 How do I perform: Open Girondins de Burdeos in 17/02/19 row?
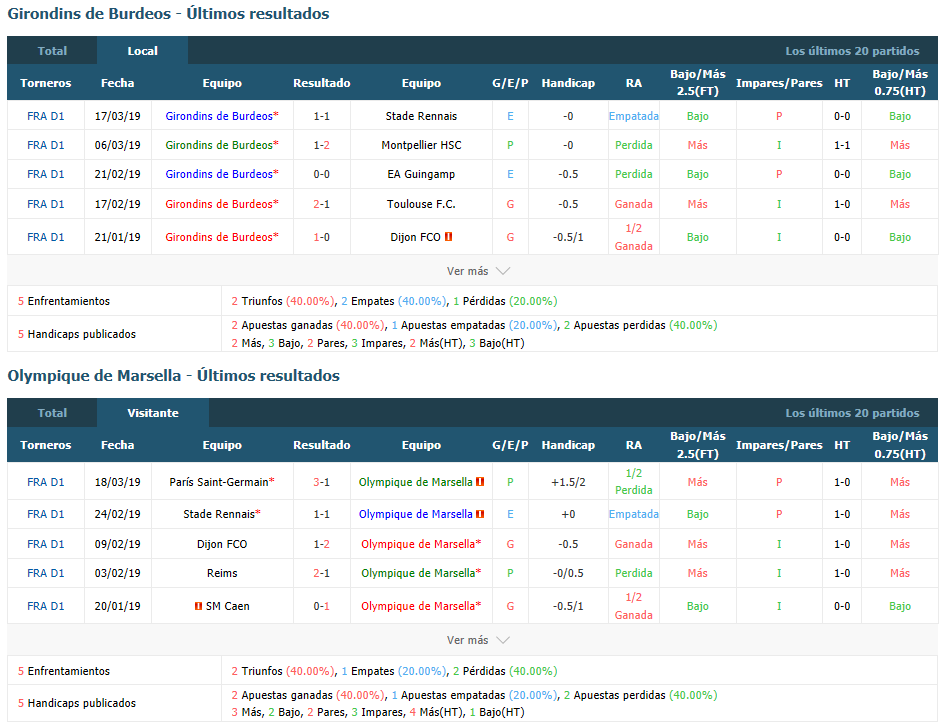pos(221,204)
